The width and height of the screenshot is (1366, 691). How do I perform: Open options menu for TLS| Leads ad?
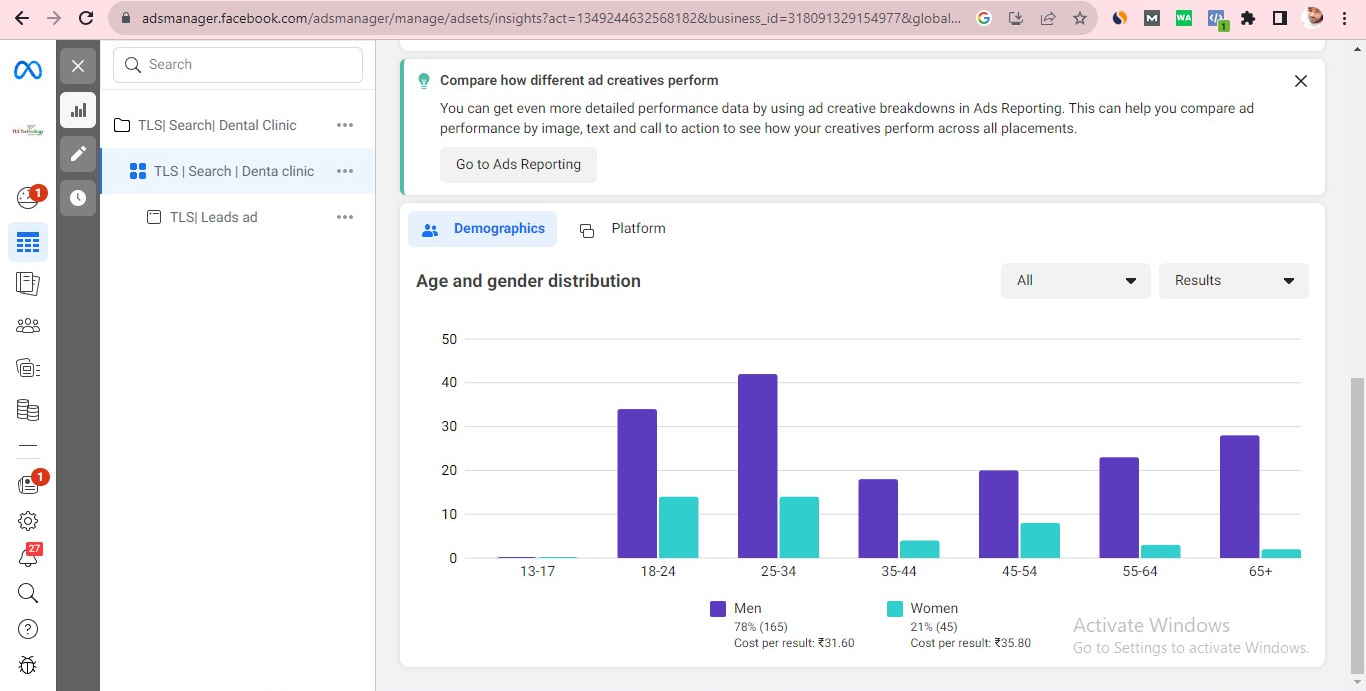pyautogui.click(x=345, y=217)
